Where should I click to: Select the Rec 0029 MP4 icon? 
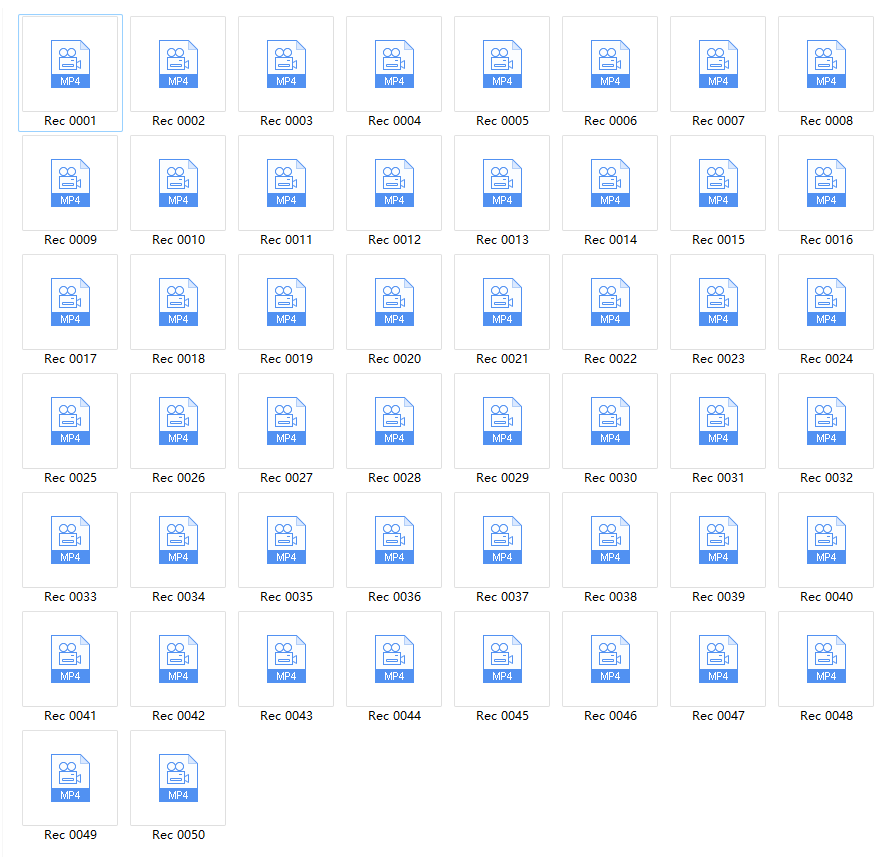click(x=502, y=421)
